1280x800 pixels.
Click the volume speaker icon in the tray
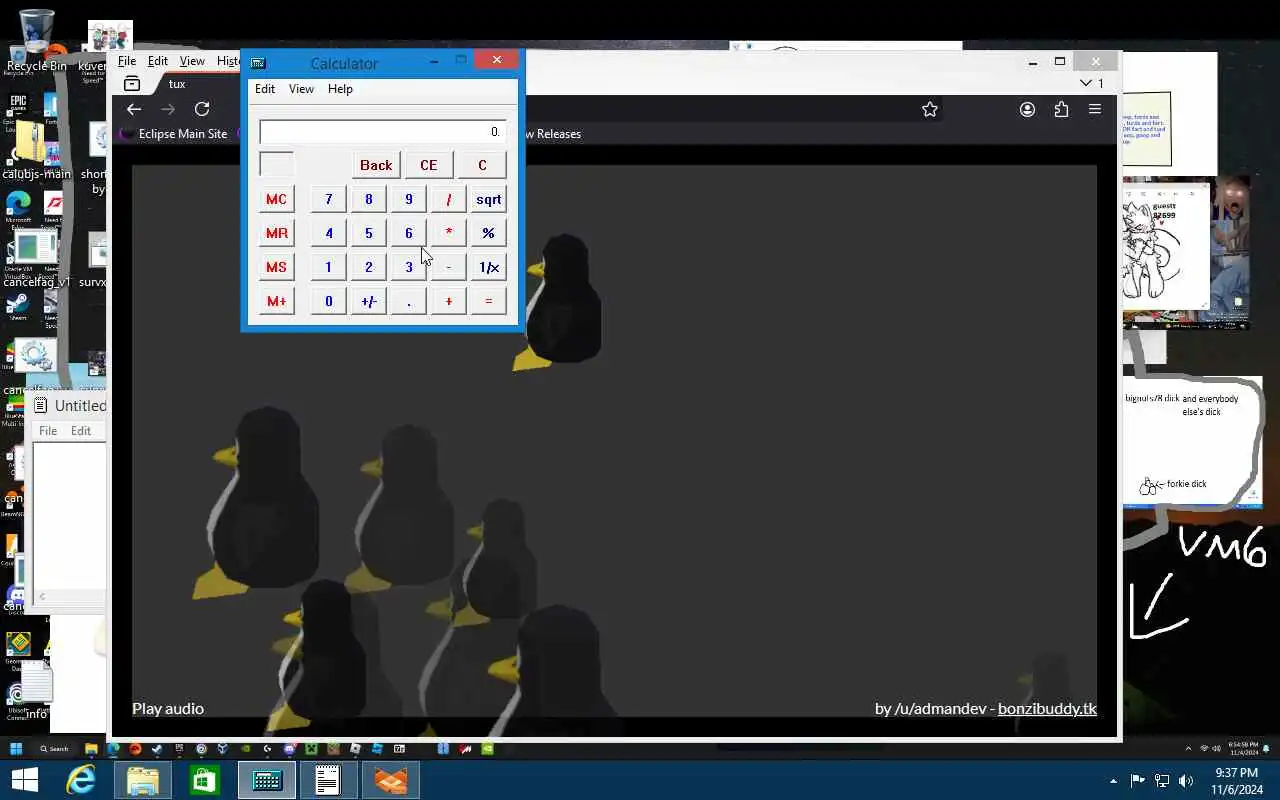click(x=1186, y=781)
